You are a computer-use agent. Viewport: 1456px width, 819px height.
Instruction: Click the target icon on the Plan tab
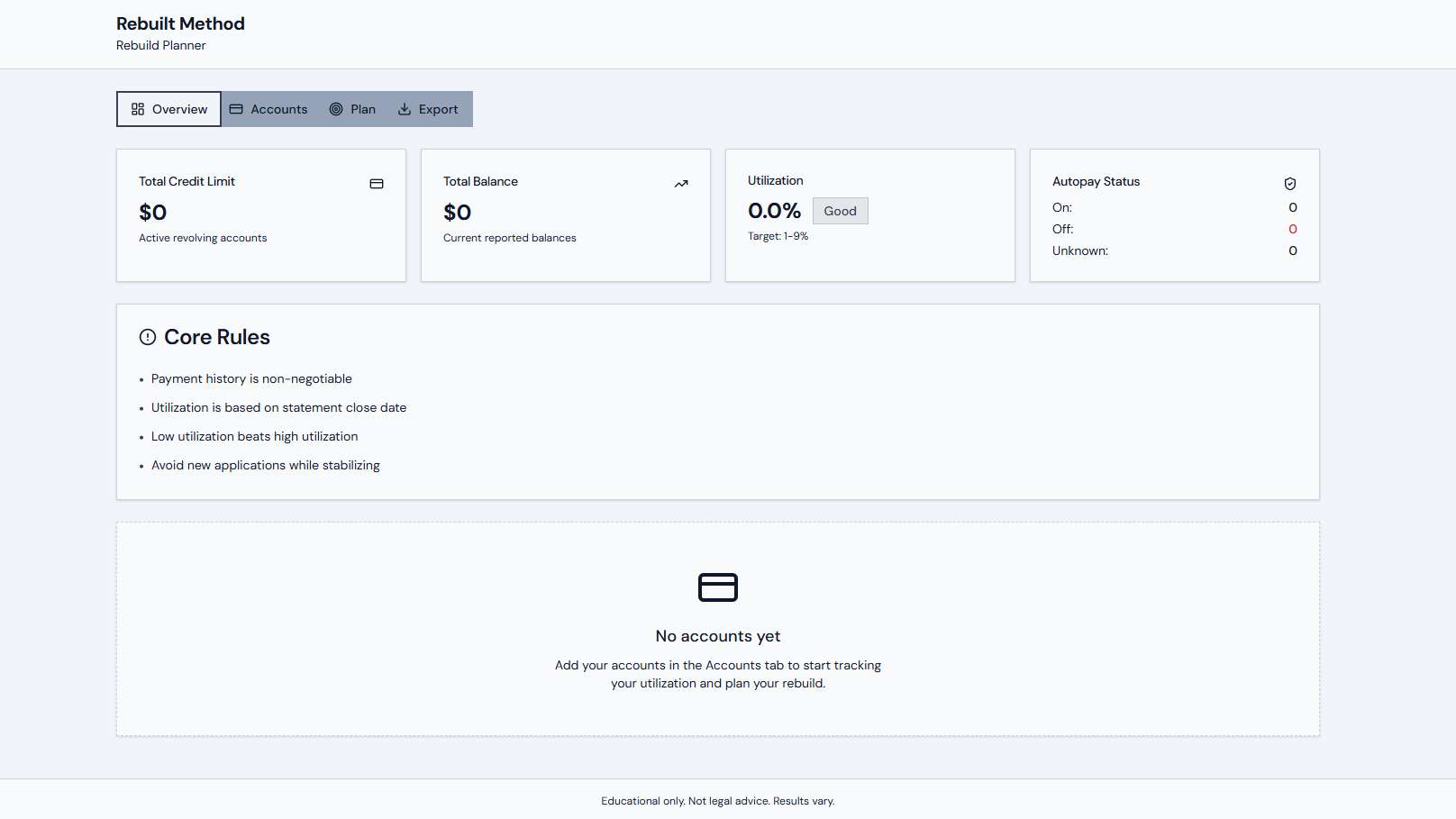click(336, 109)
